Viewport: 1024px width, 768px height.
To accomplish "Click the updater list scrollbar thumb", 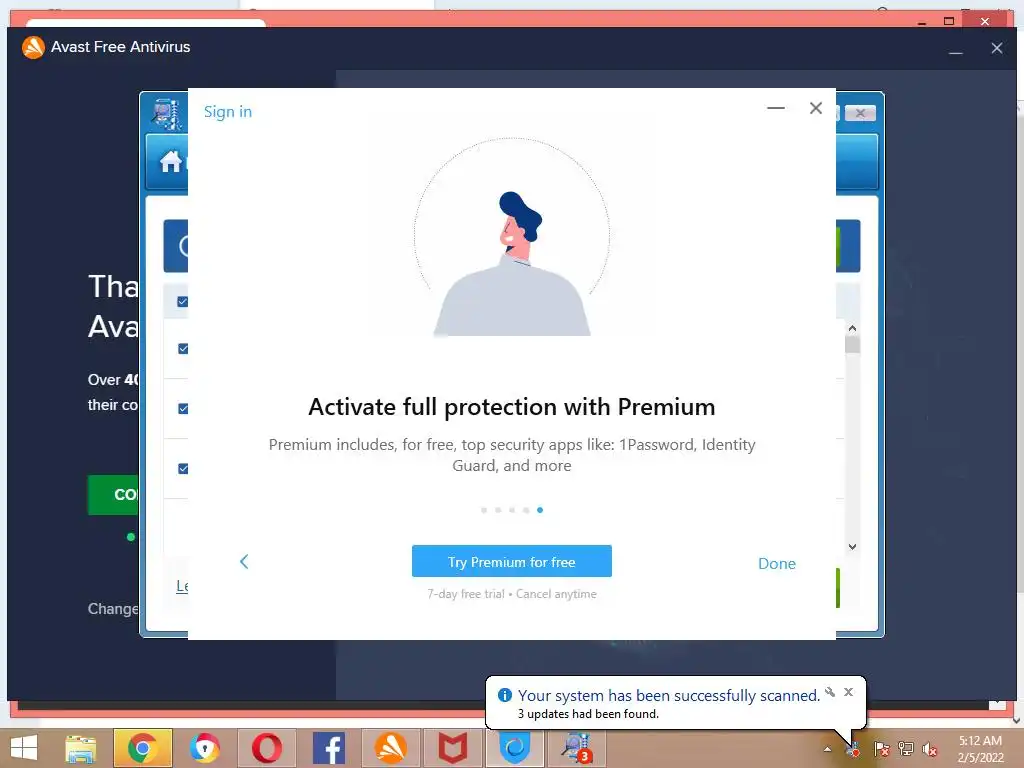I will [852, 344].
